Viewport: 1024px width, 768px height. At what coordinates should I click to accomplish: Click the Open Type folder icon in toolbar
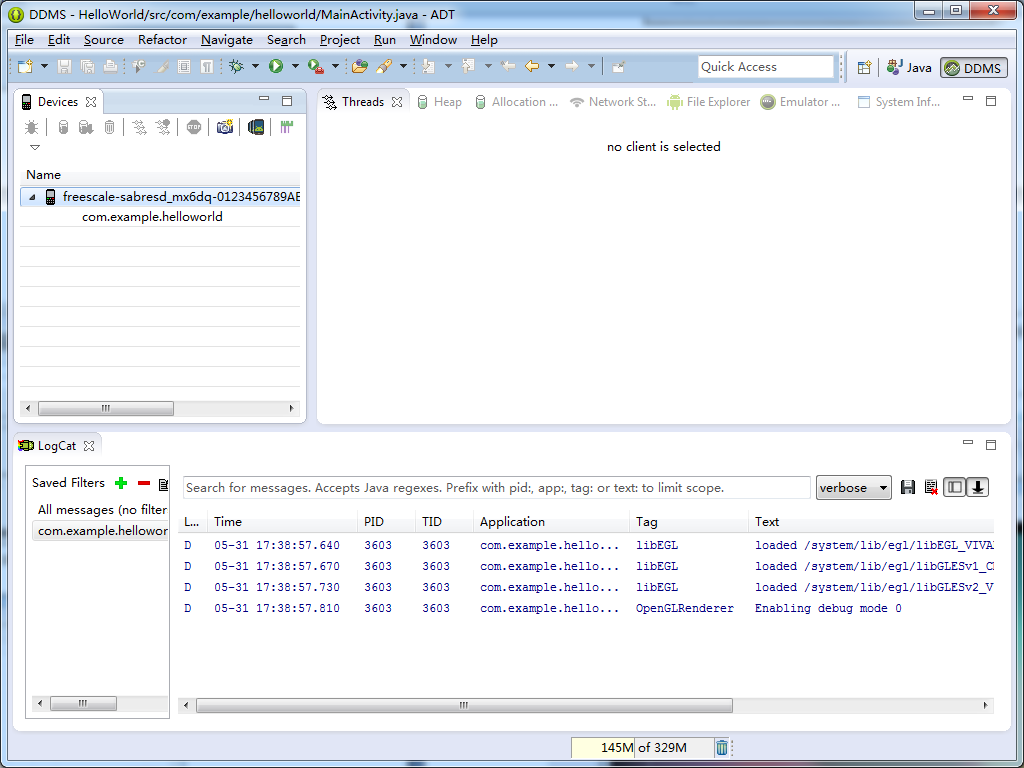(359, 67)
